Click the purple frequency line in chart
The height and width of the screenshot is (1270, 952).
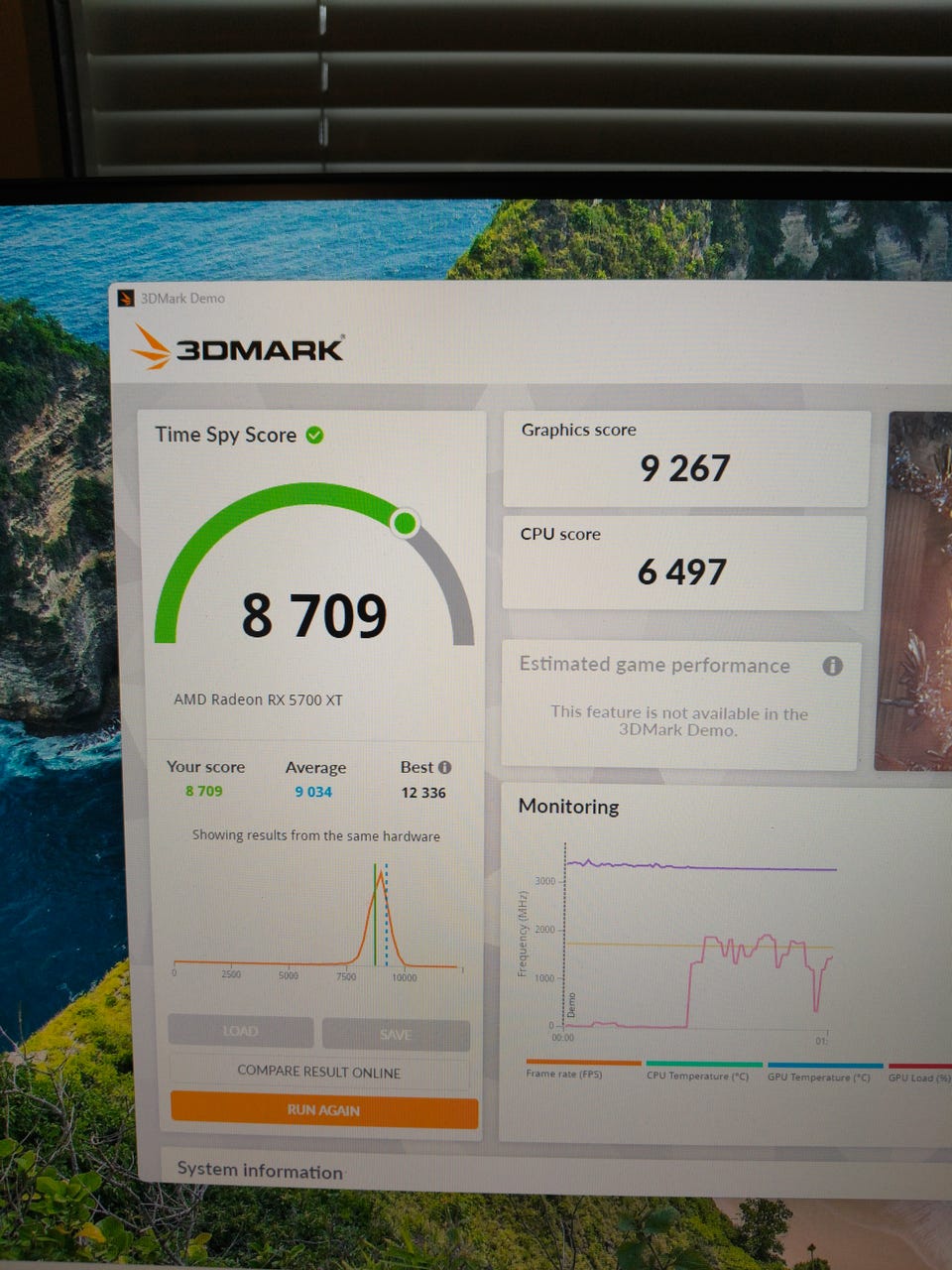(x=701, y=867)
